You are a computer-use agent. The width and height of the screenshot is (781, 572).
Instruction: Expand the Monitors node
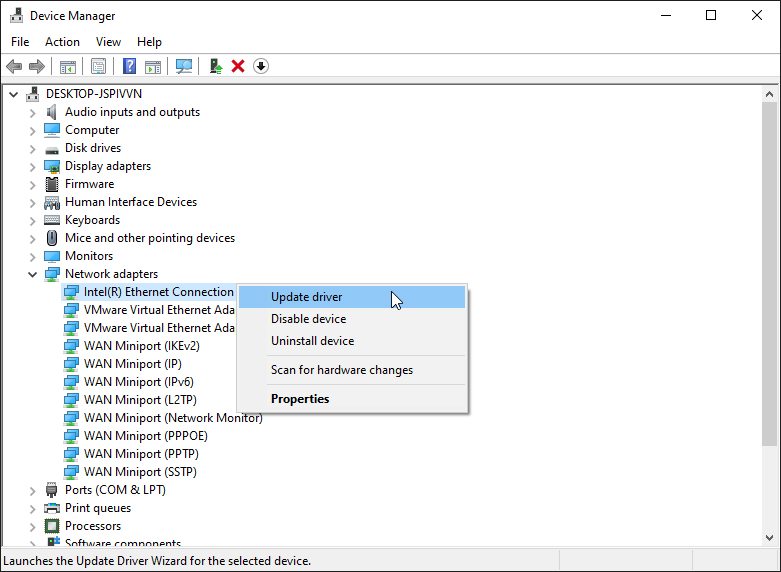(x=32, y=257)
